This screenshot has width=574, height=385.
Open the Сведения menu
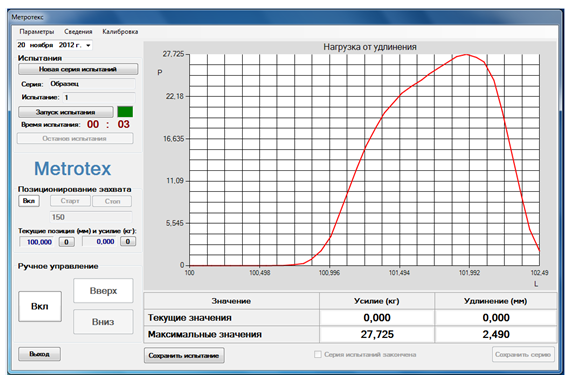[78, 31]
